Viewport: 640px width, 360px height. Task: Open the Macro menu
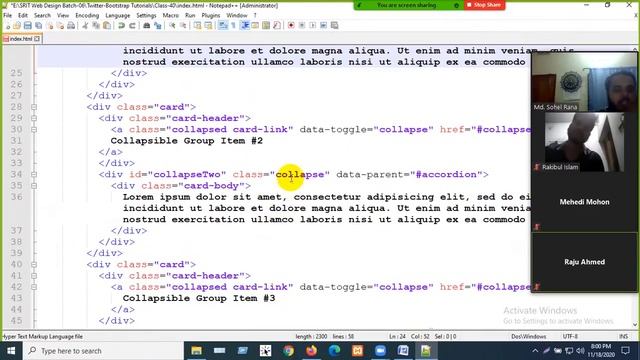click(171, 15)
